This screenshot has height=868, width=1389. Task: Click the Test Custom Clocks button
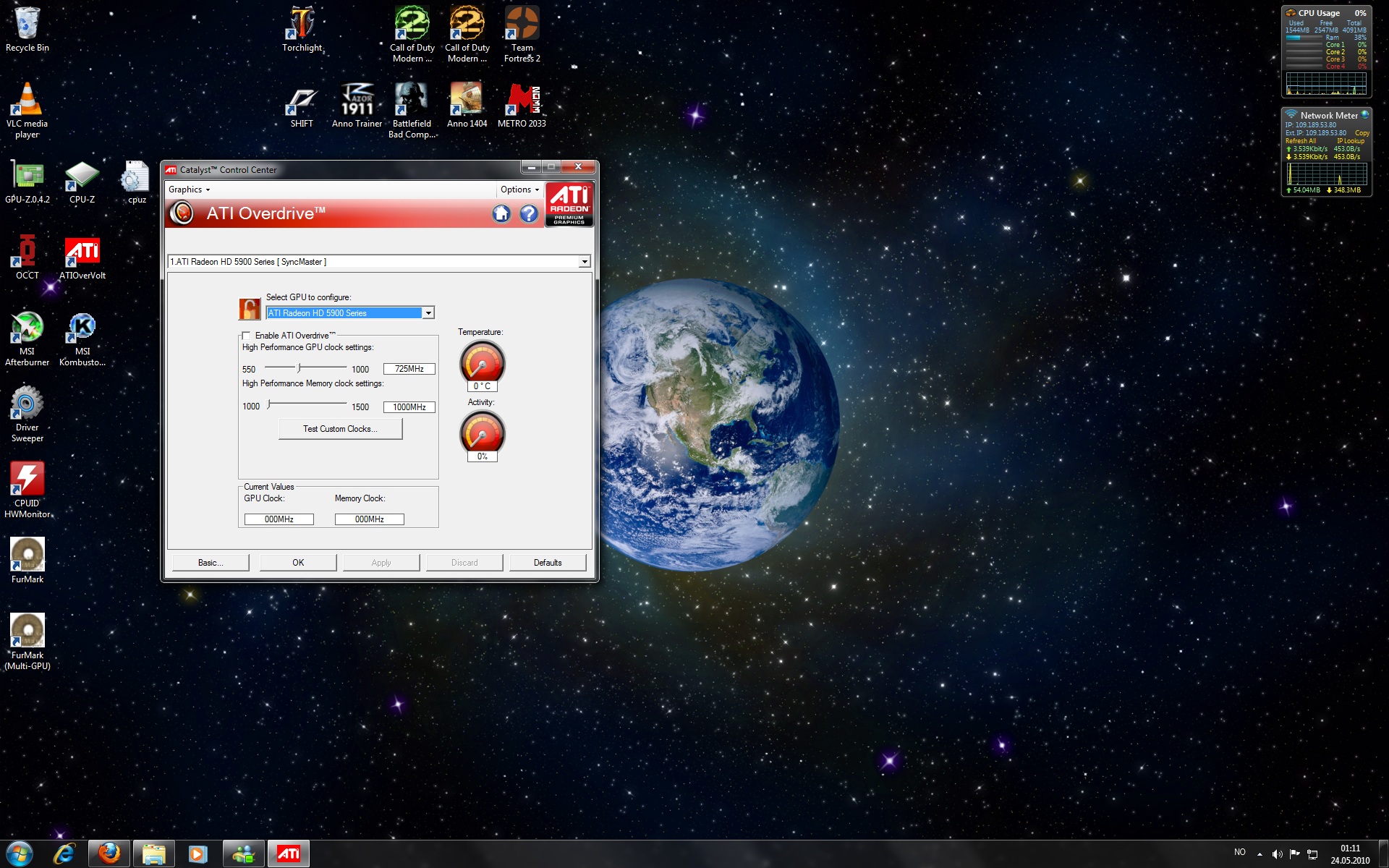tap(340, 429)
